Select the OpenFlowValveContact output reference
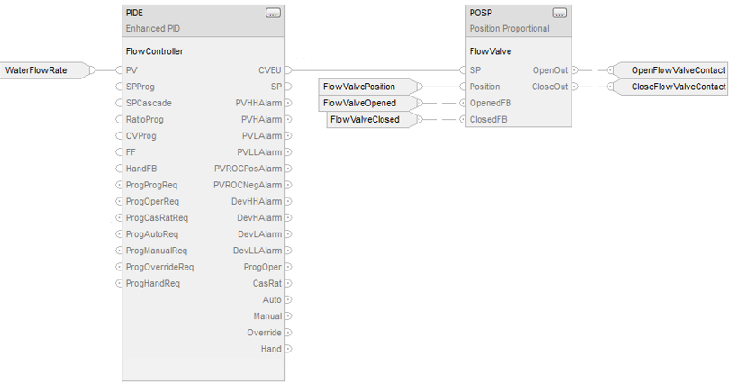 point(671,70)
